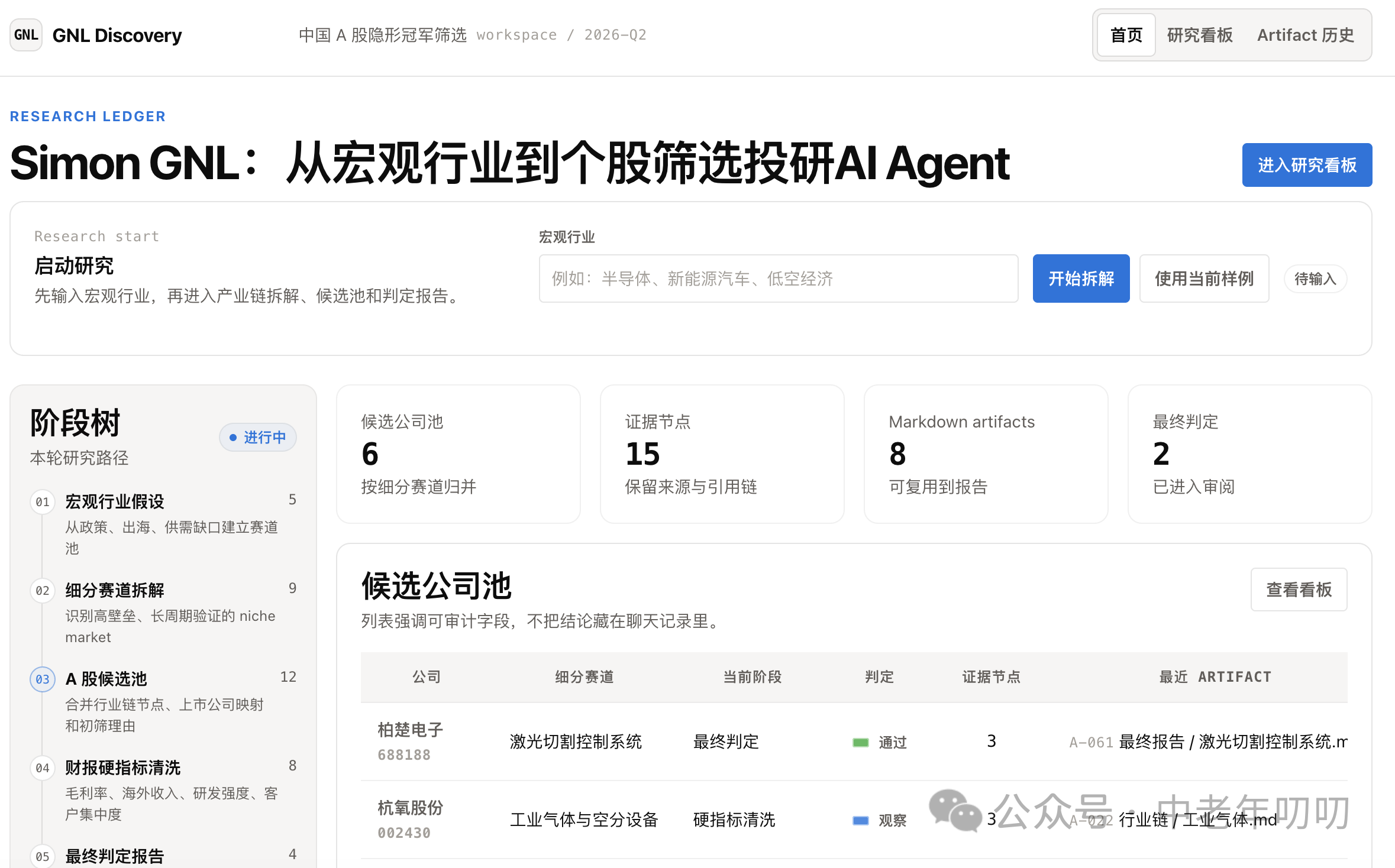1395x868 pixels.
Task: Click 当前阶段 column header
Action: click(753, 677)
